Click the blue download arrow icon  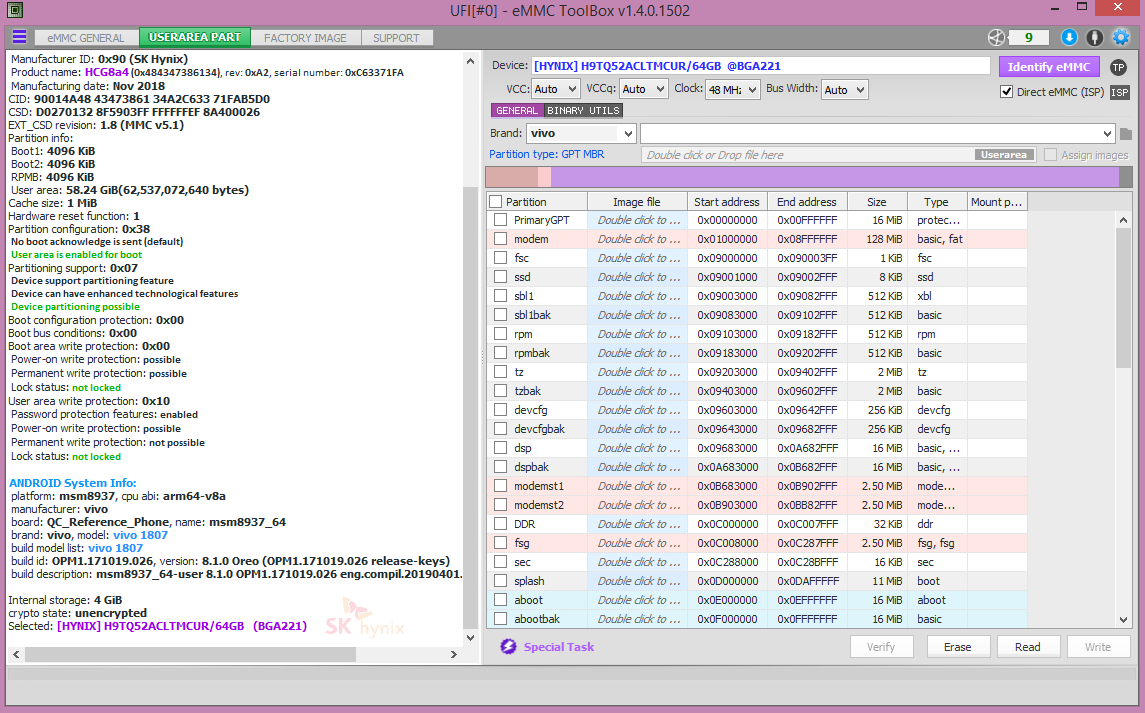pos(1069,37)
